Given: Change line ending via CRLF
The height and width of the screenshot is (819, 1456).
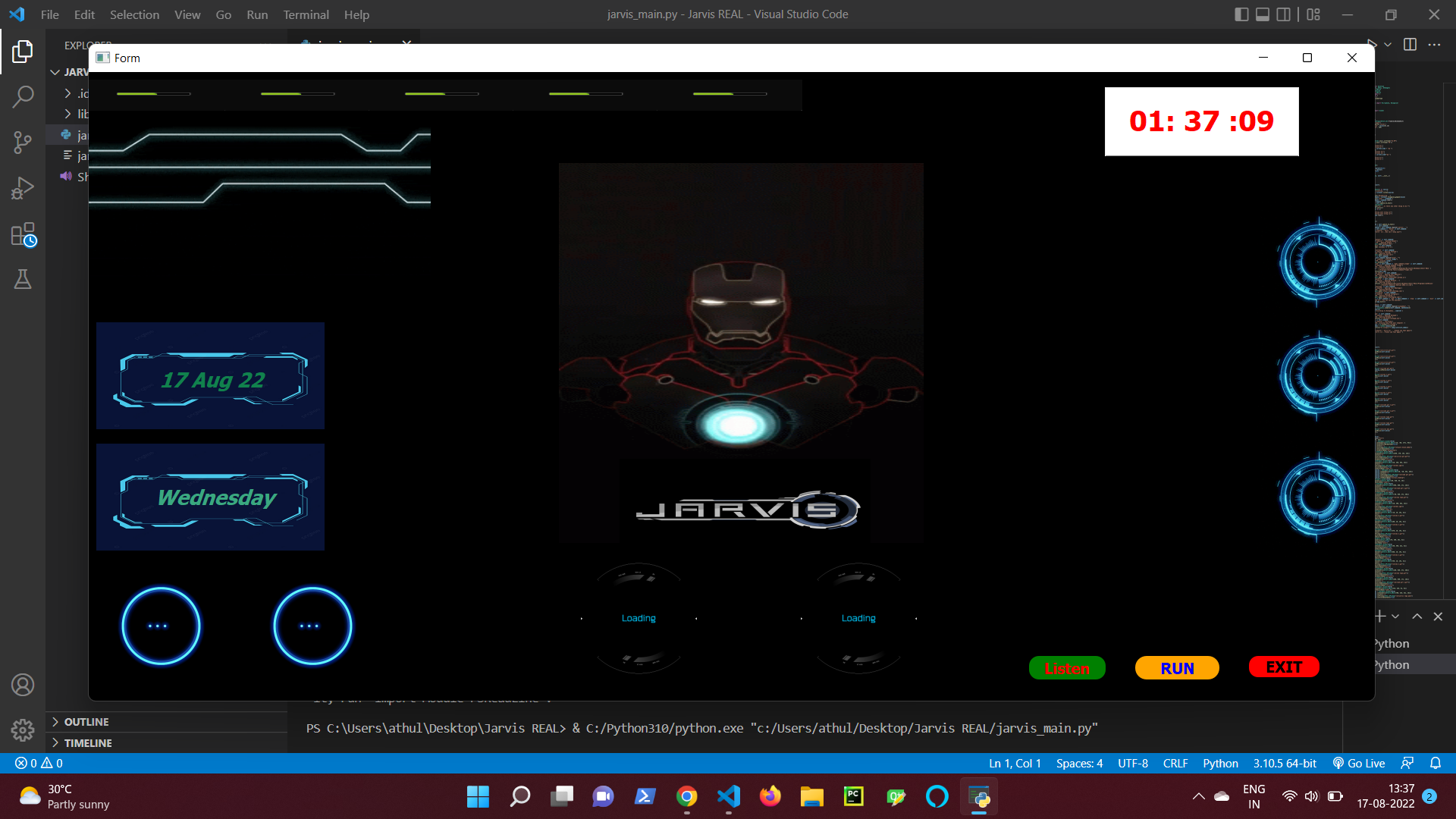Looking at the screenshot, I should point(1175,764).
